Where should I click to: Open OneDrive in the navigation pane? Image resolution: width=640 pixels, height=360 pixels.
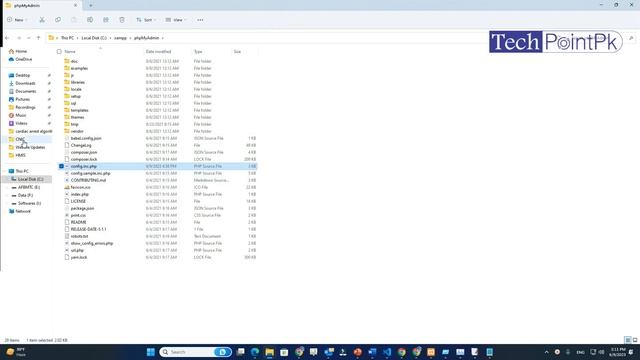[x=24, y=60]
